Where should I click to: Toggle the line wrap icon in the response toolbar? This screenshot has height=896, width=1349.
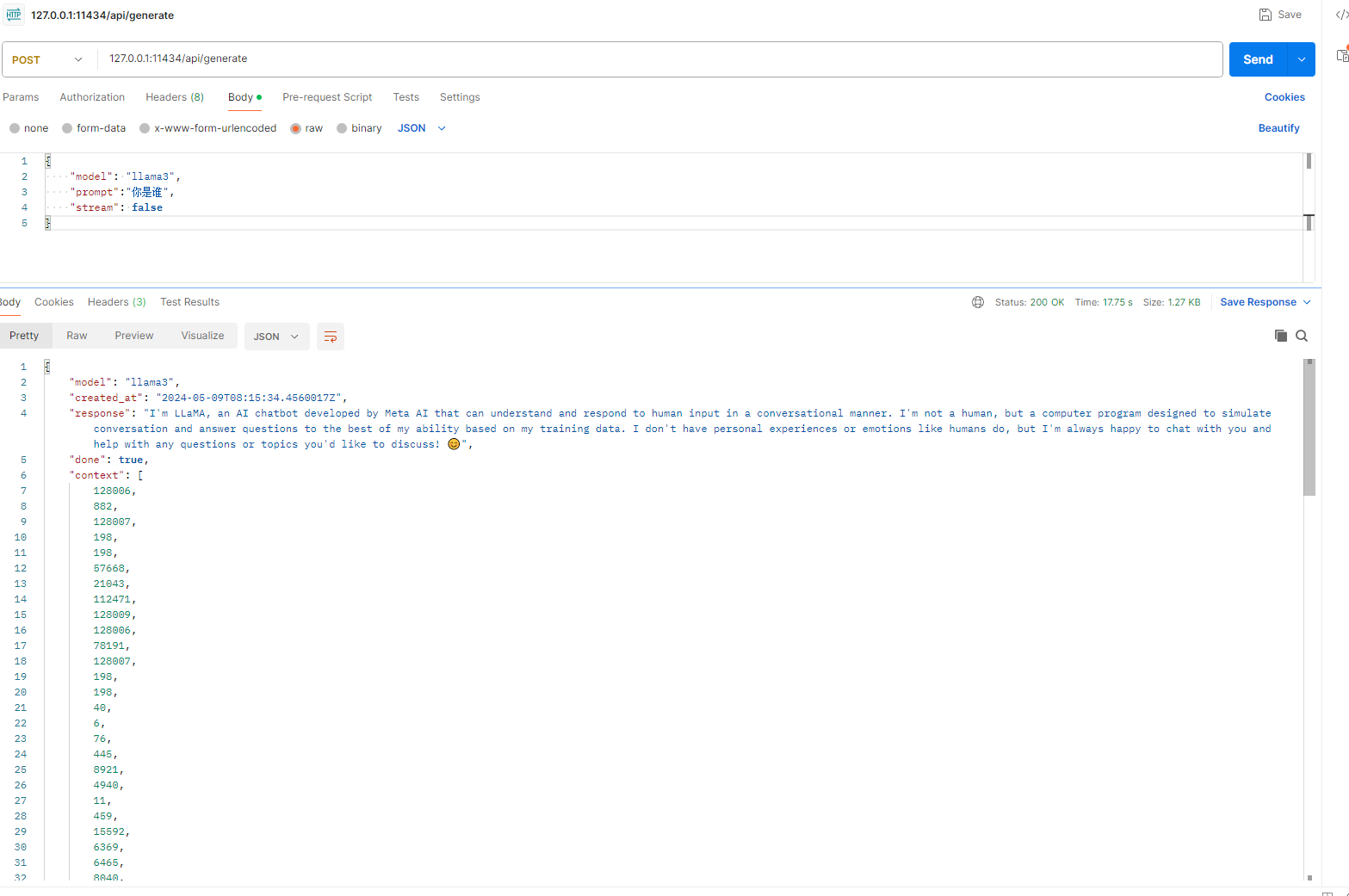tap(331, 337)
